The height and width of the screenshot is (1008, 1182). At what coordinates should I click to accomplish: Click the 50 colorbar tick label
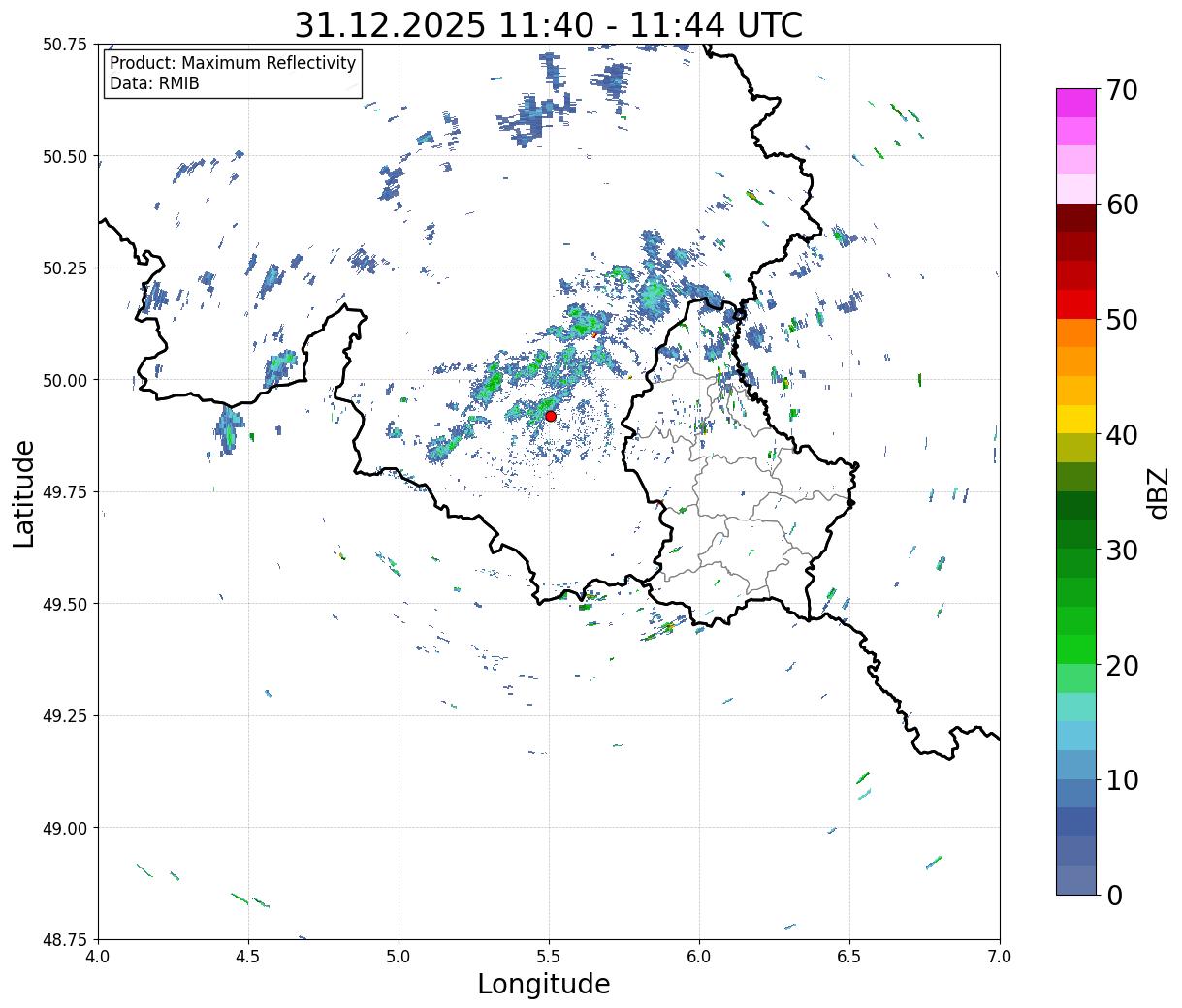tap(1122, 320)
